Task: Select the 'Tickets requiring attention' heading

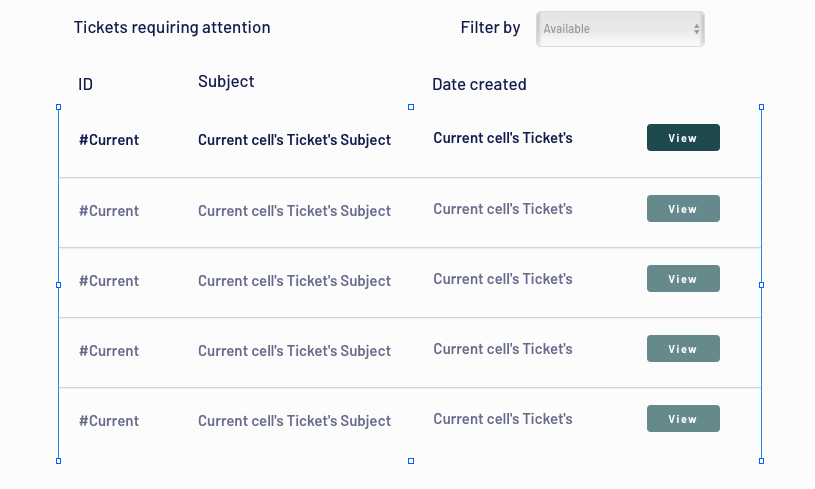Action: tap(172, 28)
